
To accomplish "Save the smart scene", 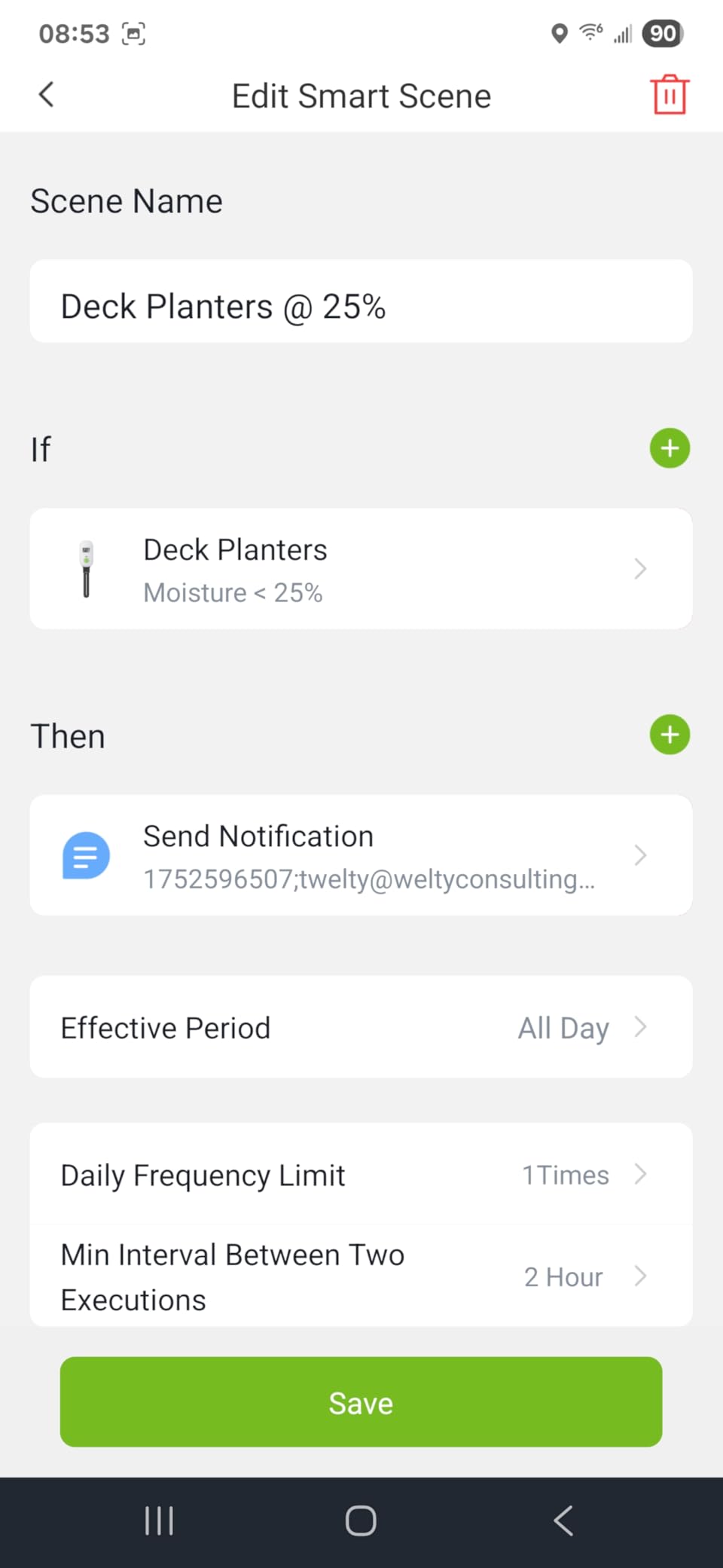I will pyautogui.click(x=361, y=1402).
